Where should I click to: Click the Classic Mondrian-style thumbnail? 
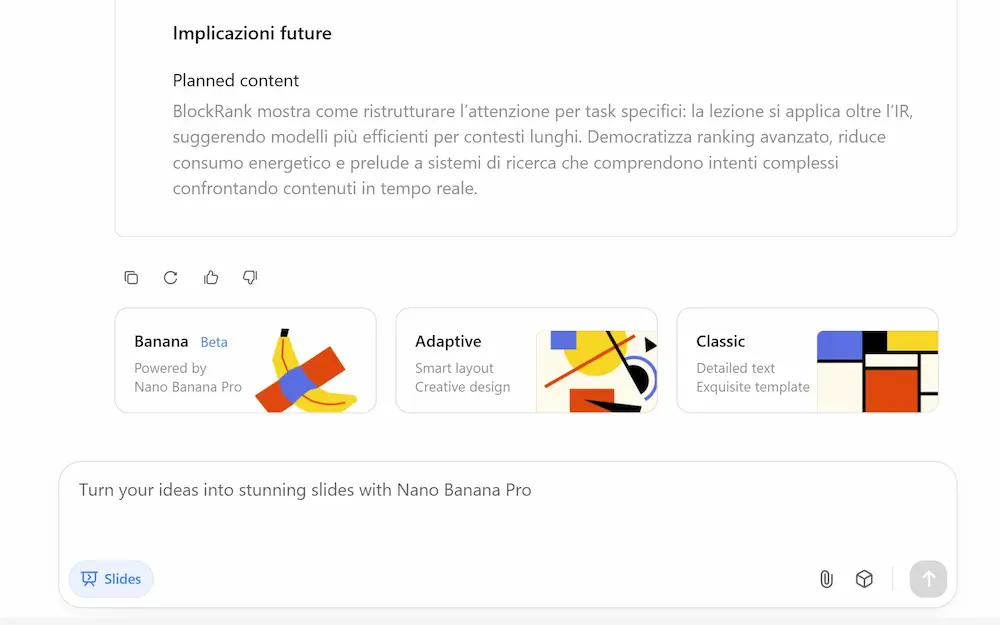(877, 371)
